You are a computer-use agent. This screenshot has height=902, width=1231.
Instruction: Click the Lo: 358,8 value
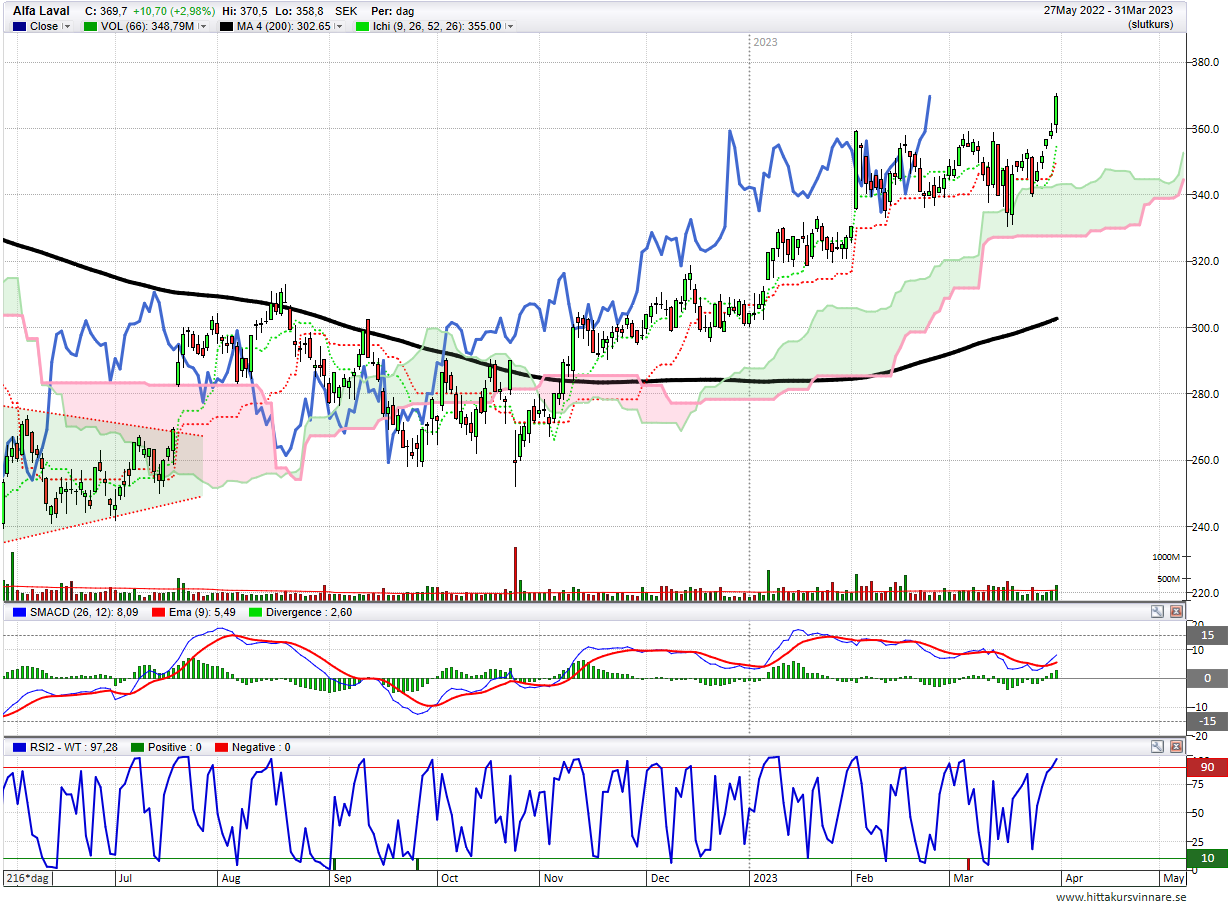(299, 11)
